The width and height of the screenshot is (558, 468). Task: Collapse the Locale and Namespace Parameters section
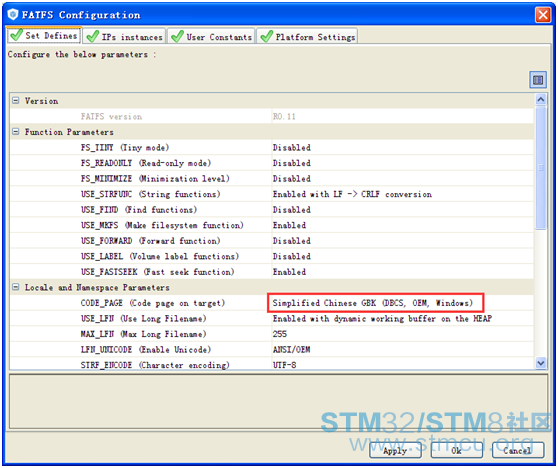coord(16,287)
